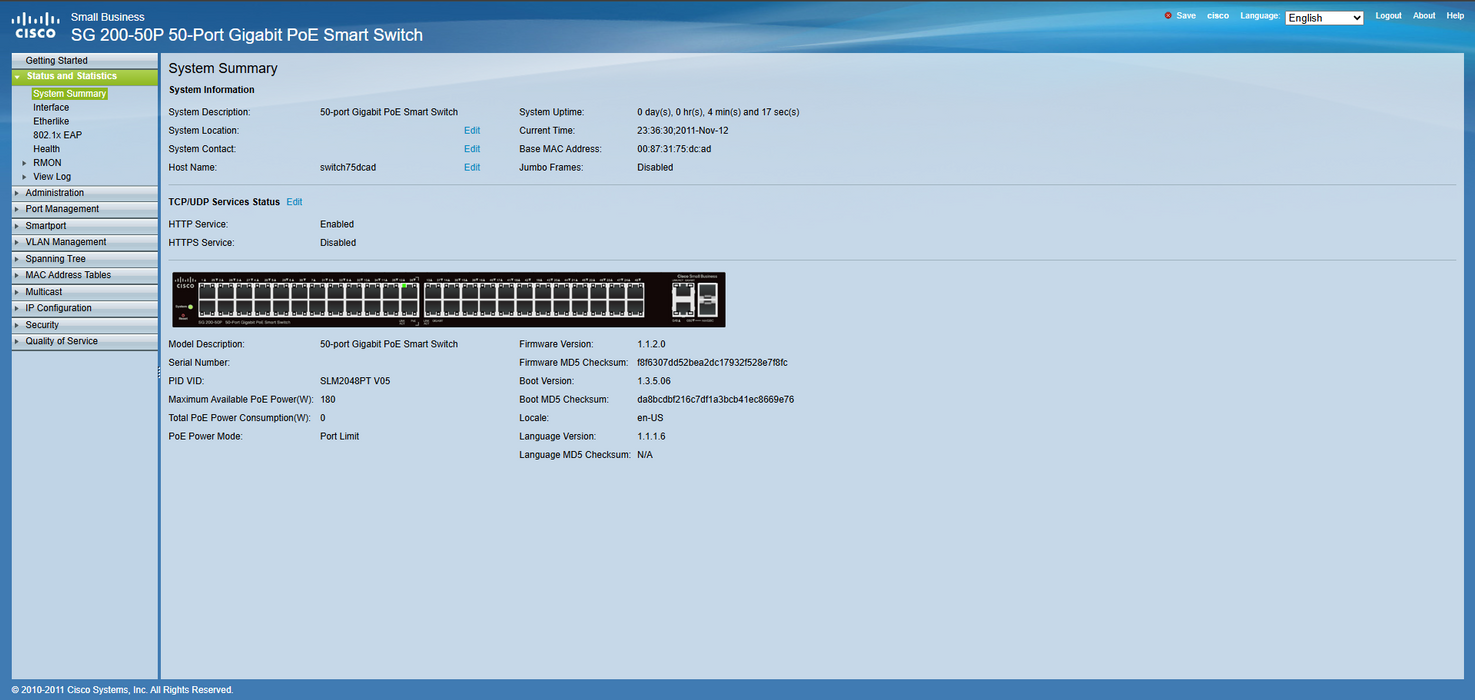Click the green System LED on switch image
The width and height of the screenshot is (1475, 700).
coord(190,306)
